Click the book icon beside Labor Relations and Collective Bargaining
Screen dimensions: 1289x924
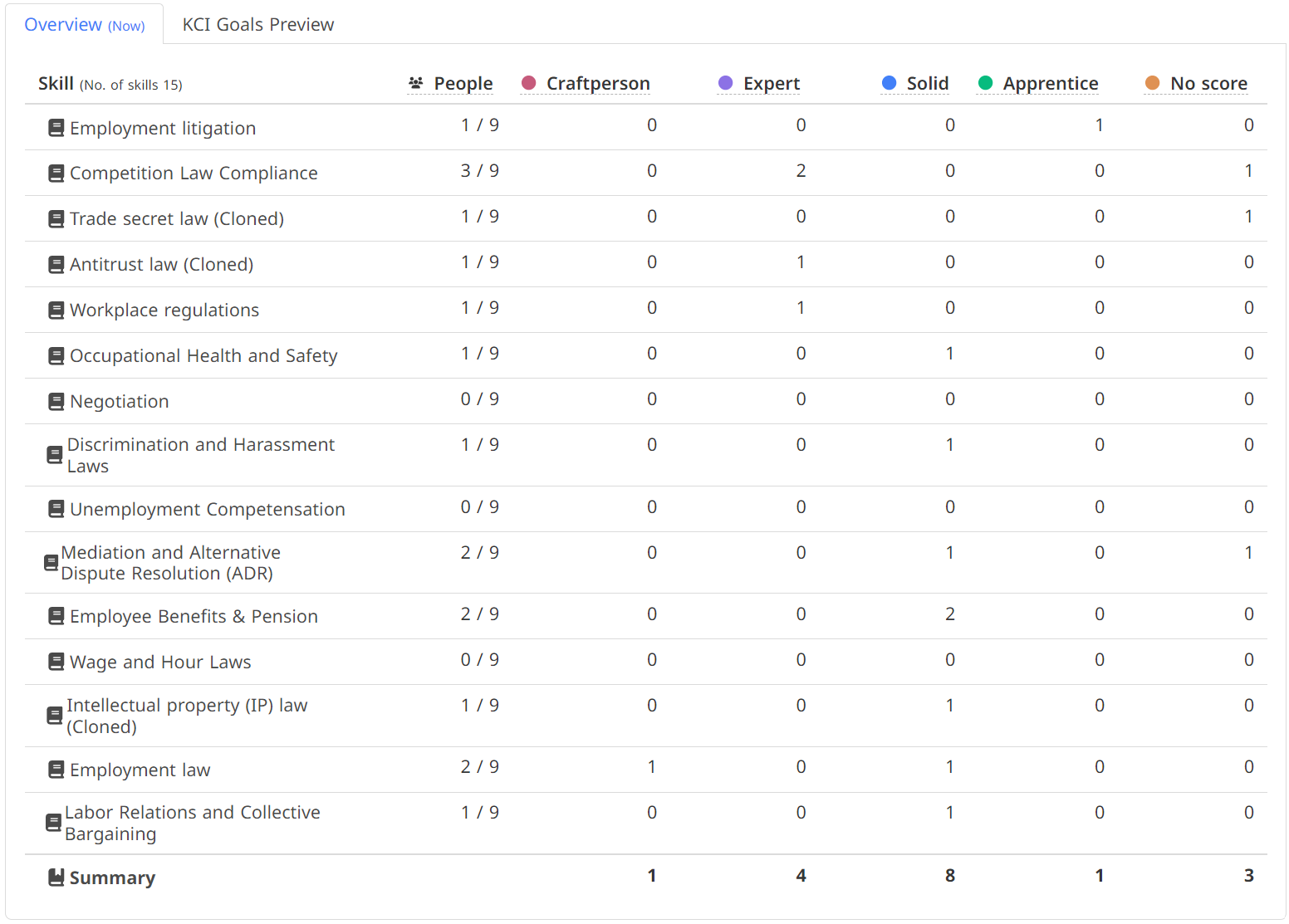(53, 823)
